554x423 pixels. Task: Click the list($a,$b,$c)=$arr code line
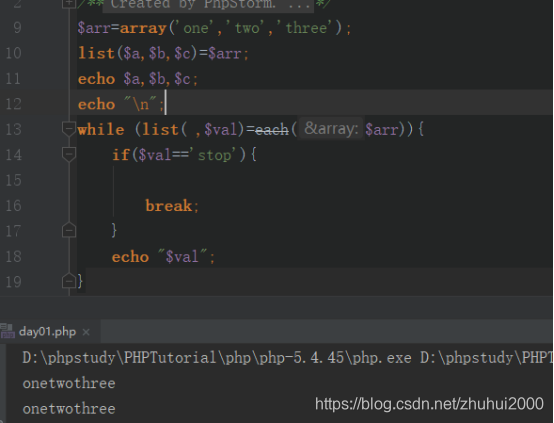(163, 53)
